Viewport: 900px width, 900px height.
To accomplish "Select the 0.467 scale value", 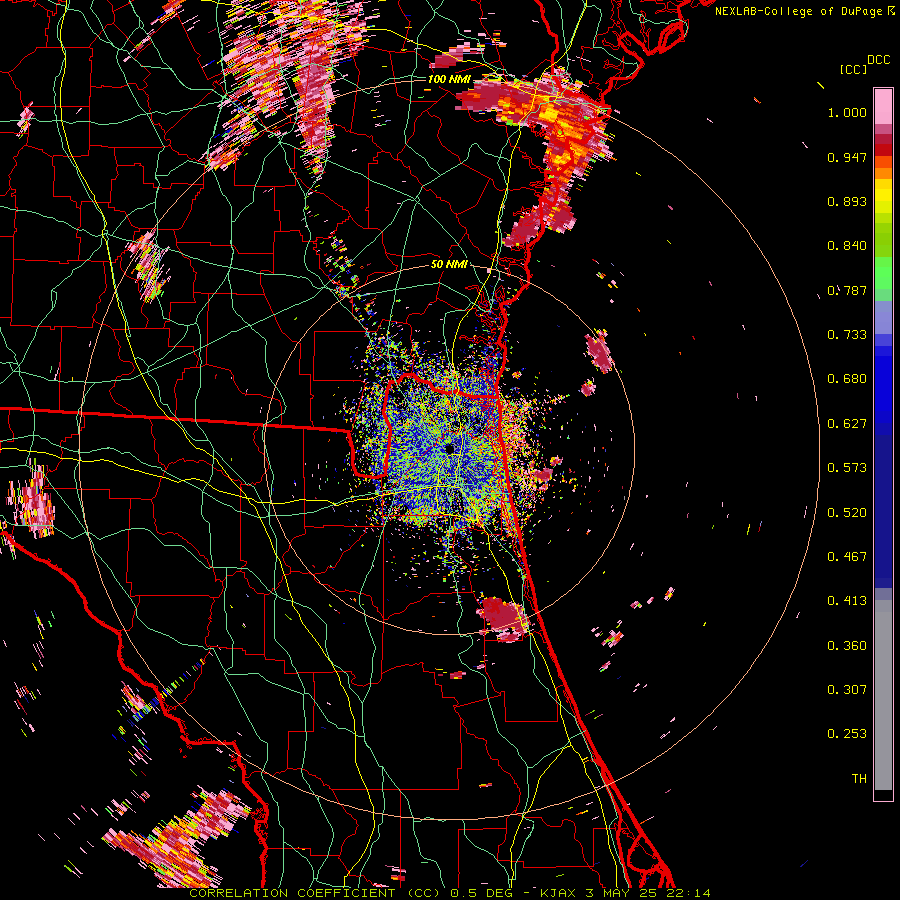I will point(847,557).
